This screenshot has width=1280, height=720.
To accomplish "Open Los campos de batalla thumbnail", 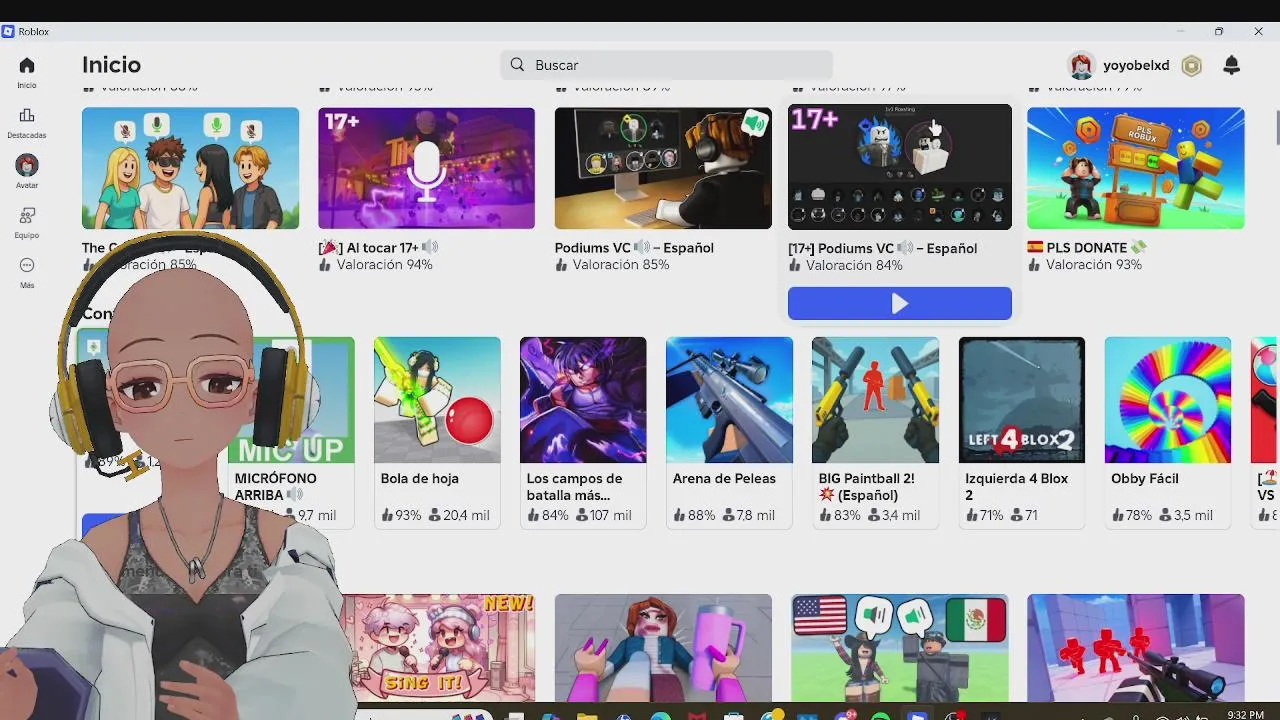I will [583, 400].
